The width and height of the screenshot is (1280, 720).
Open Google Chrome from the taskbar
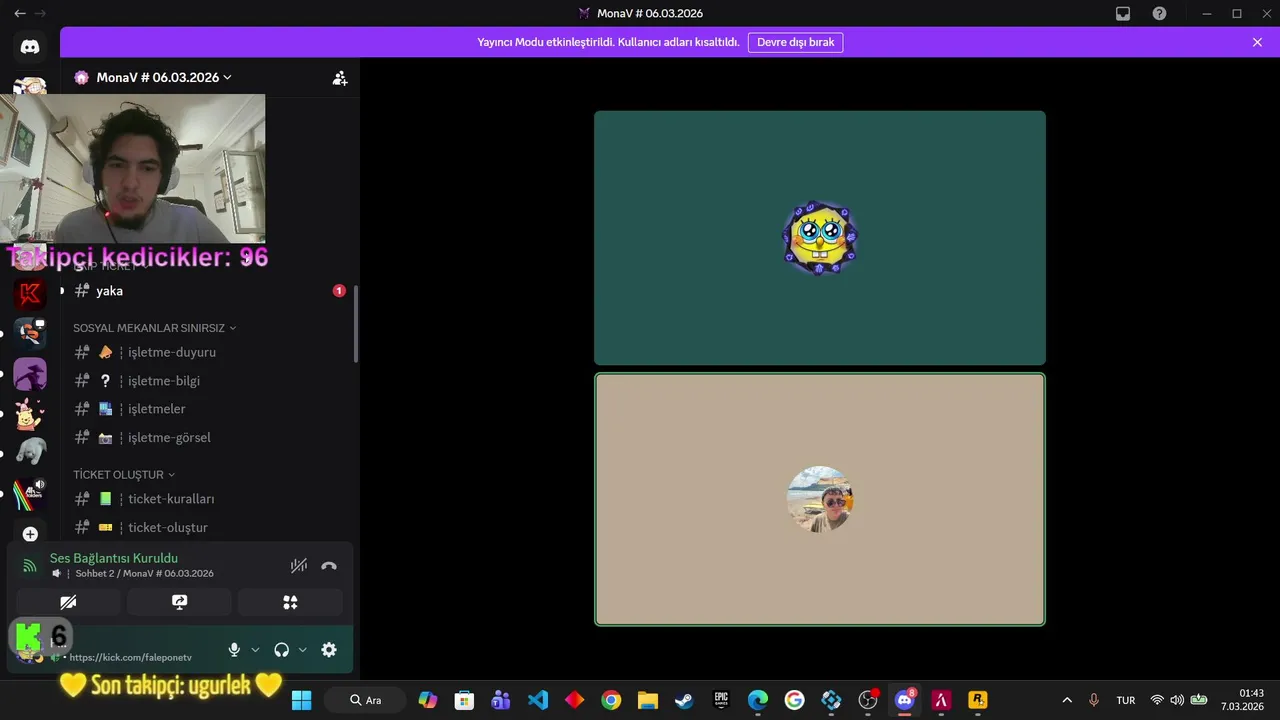click(611, 700)
